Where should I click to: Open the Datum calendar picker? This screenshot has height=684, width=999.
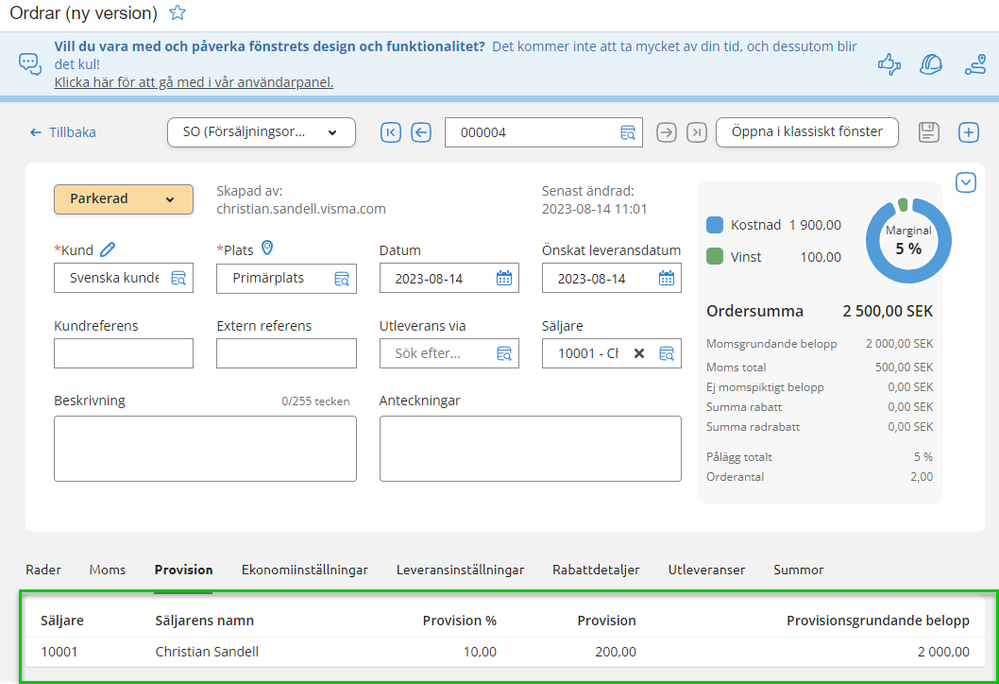click(x=504, y=278)
